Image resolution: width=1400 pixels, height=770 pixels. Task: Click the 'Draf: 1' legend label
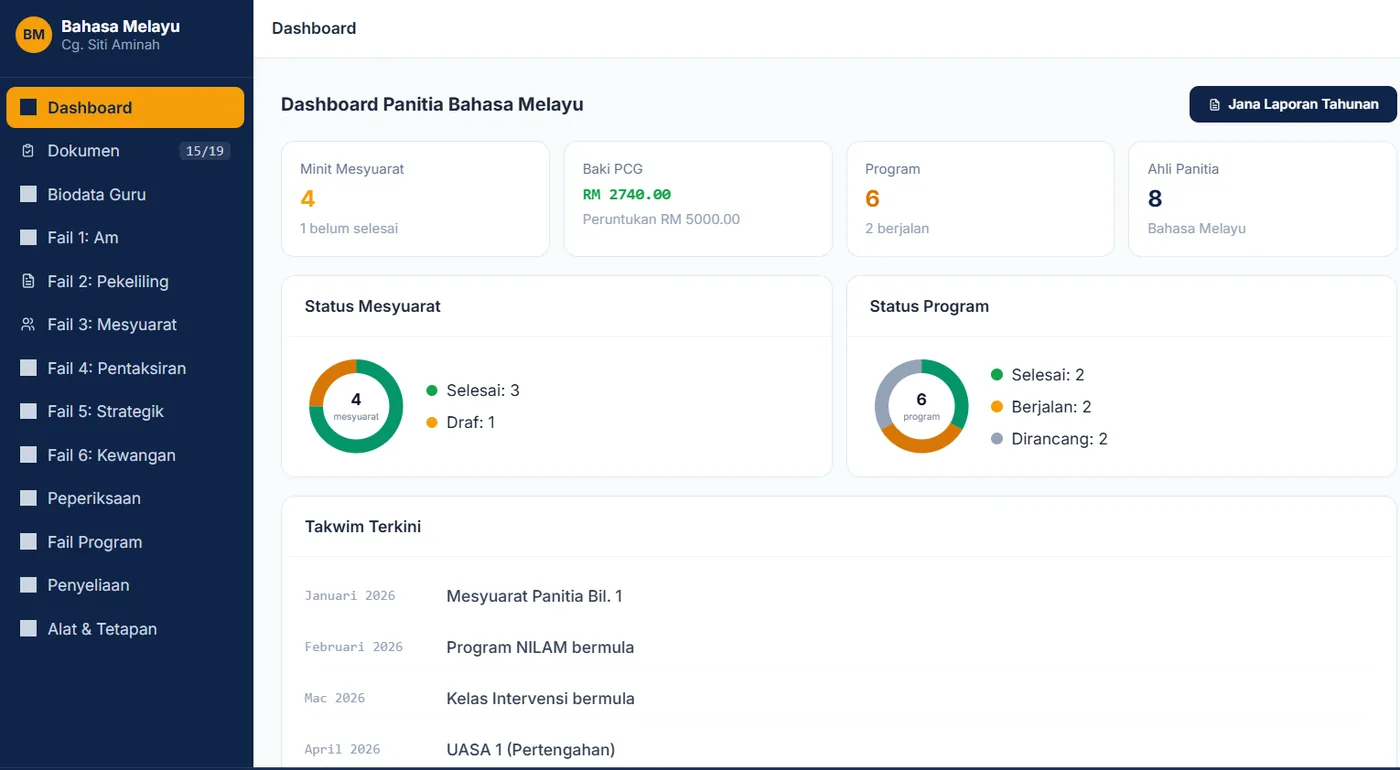[471, 423]
